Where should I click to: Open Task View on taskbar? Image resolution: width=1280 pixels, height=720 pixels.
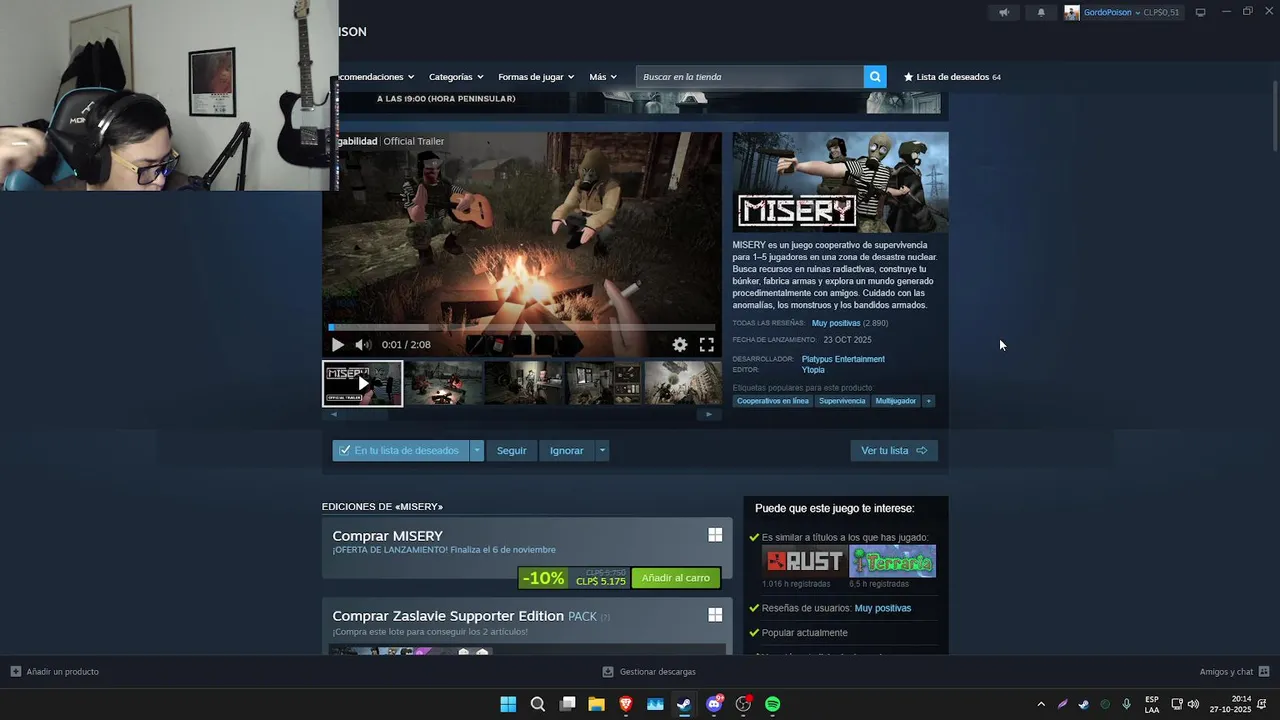click(x=567, y=704)
